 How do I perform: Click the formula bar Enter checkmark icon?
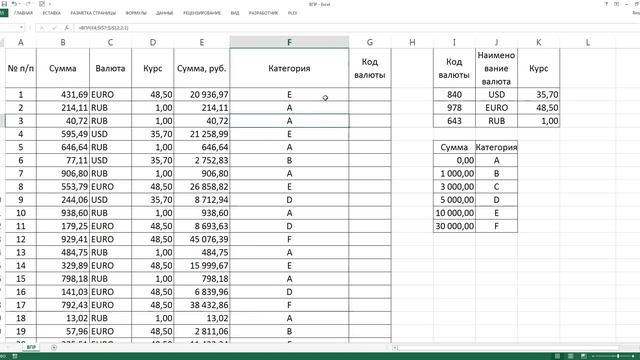54,28
